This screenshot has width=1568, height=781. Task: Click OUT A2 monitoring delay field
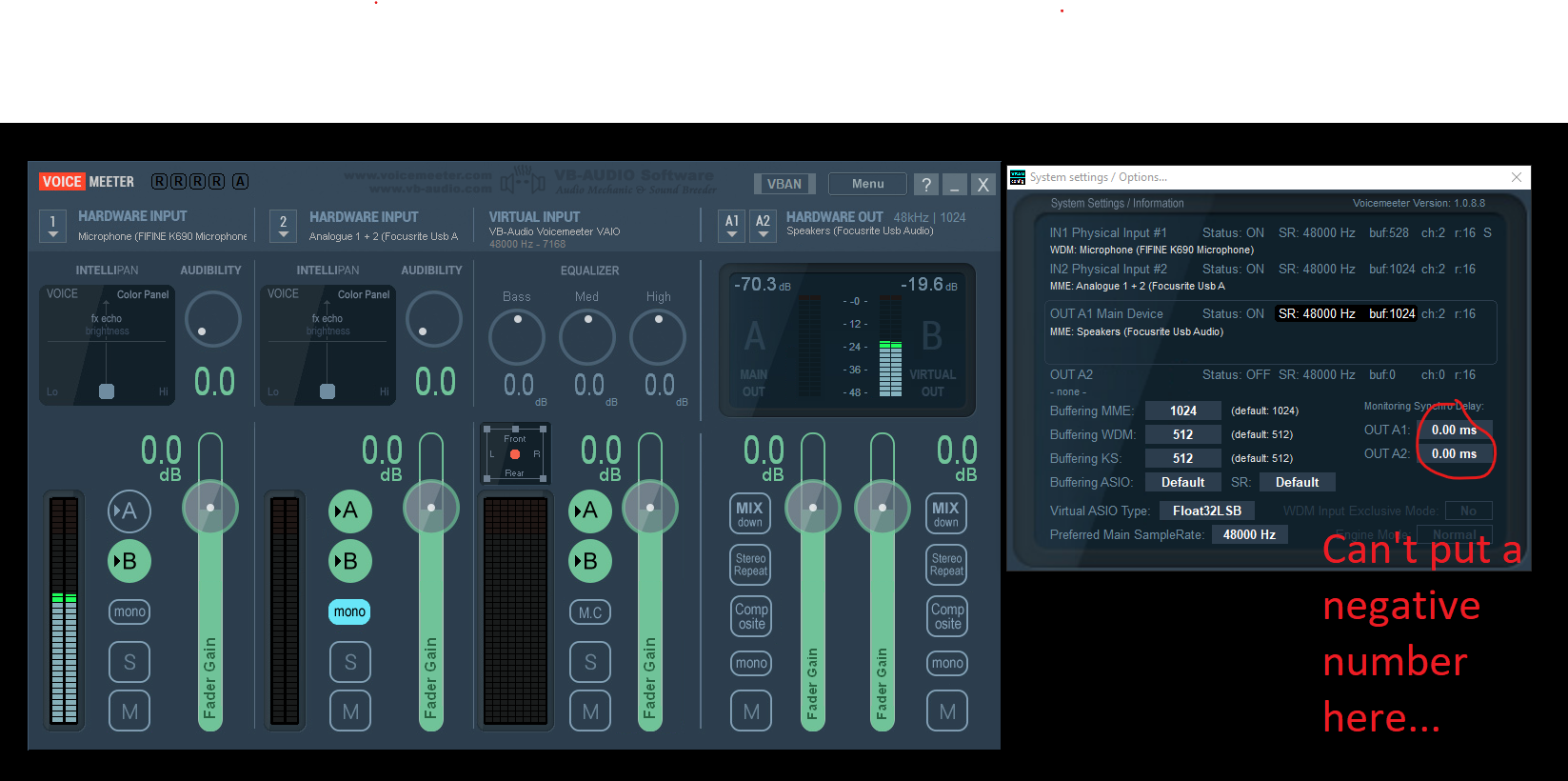[1455, 453]
